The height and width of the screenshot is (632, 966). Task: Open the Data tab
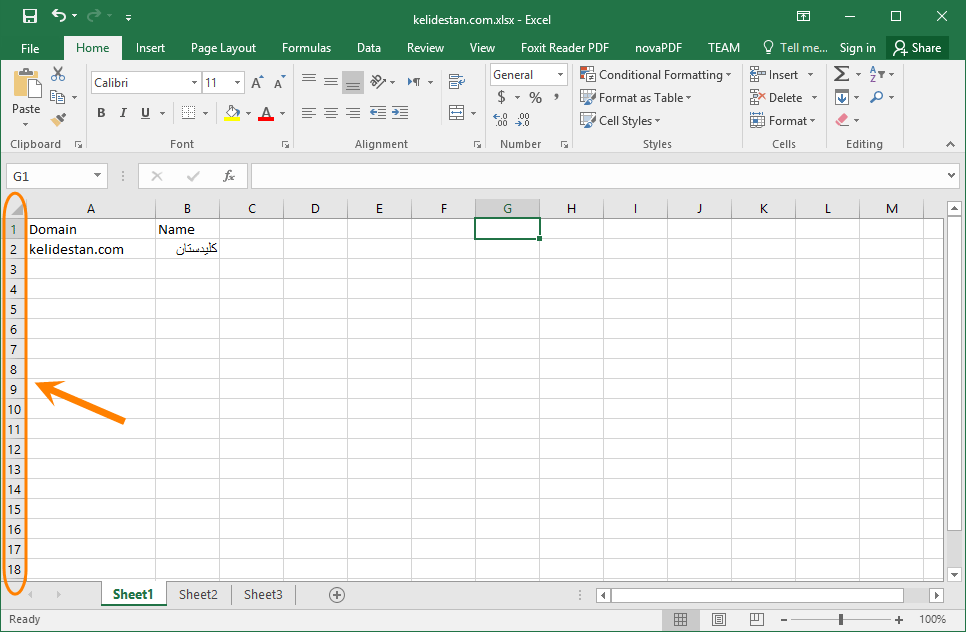(x=368, y=48)
